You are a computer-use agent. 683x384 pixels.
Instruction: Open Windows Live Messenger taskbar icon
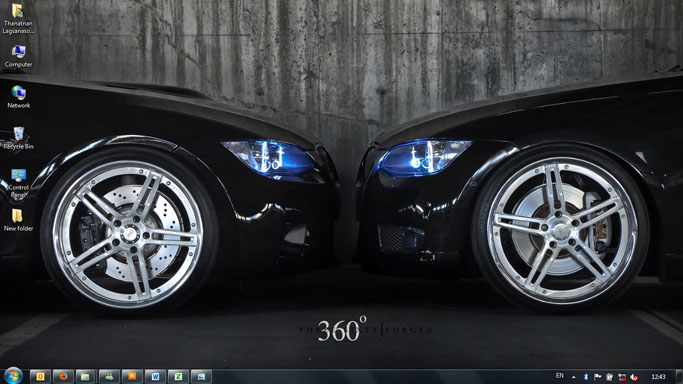point(109,376)
